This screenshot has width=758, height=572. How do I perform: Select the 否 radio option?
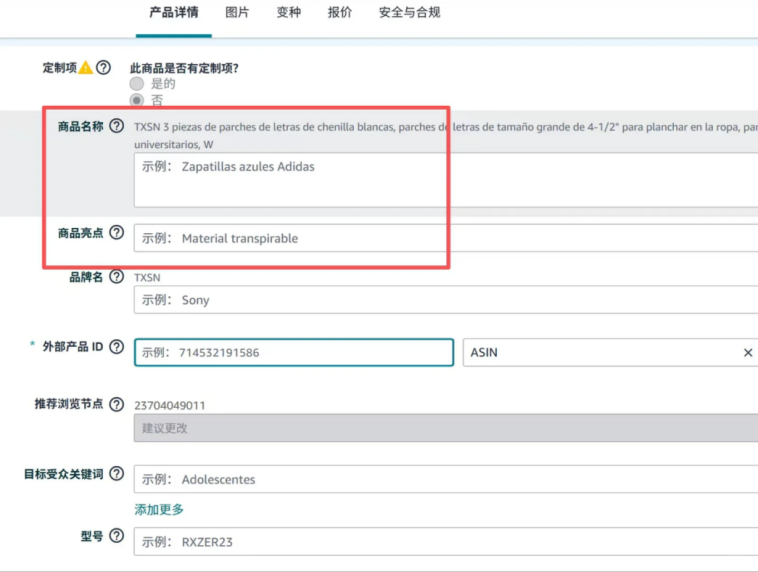click(137, 100)
